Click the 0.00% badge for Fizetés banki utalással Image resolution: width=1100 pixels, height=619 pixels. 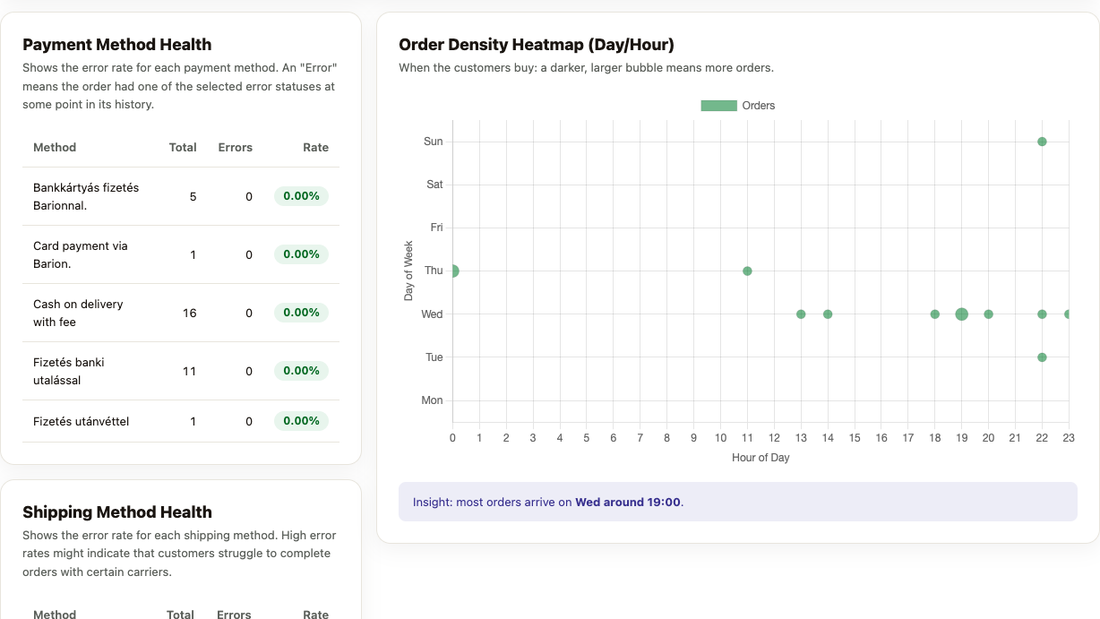tap(301, 371)
